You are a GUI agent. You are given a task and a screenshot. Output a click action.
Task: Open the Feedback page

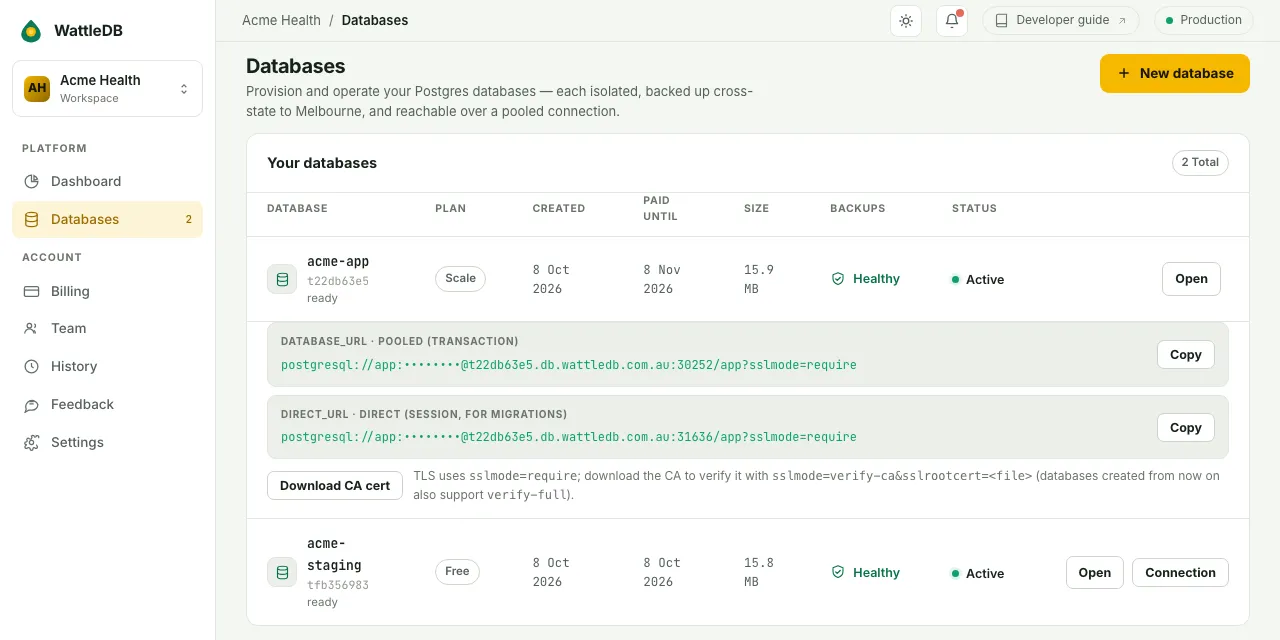click(107, 404)
